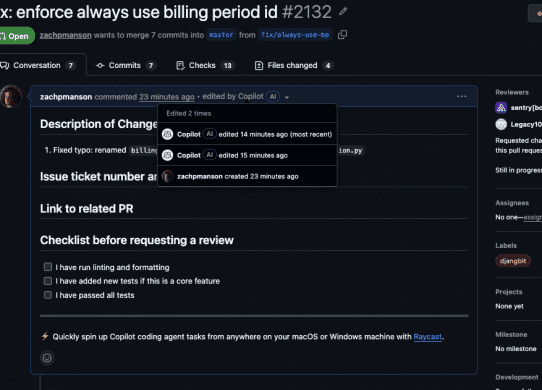The image size is (542, 390).
Task: Click the djangbit label
Action: (513, 261)
